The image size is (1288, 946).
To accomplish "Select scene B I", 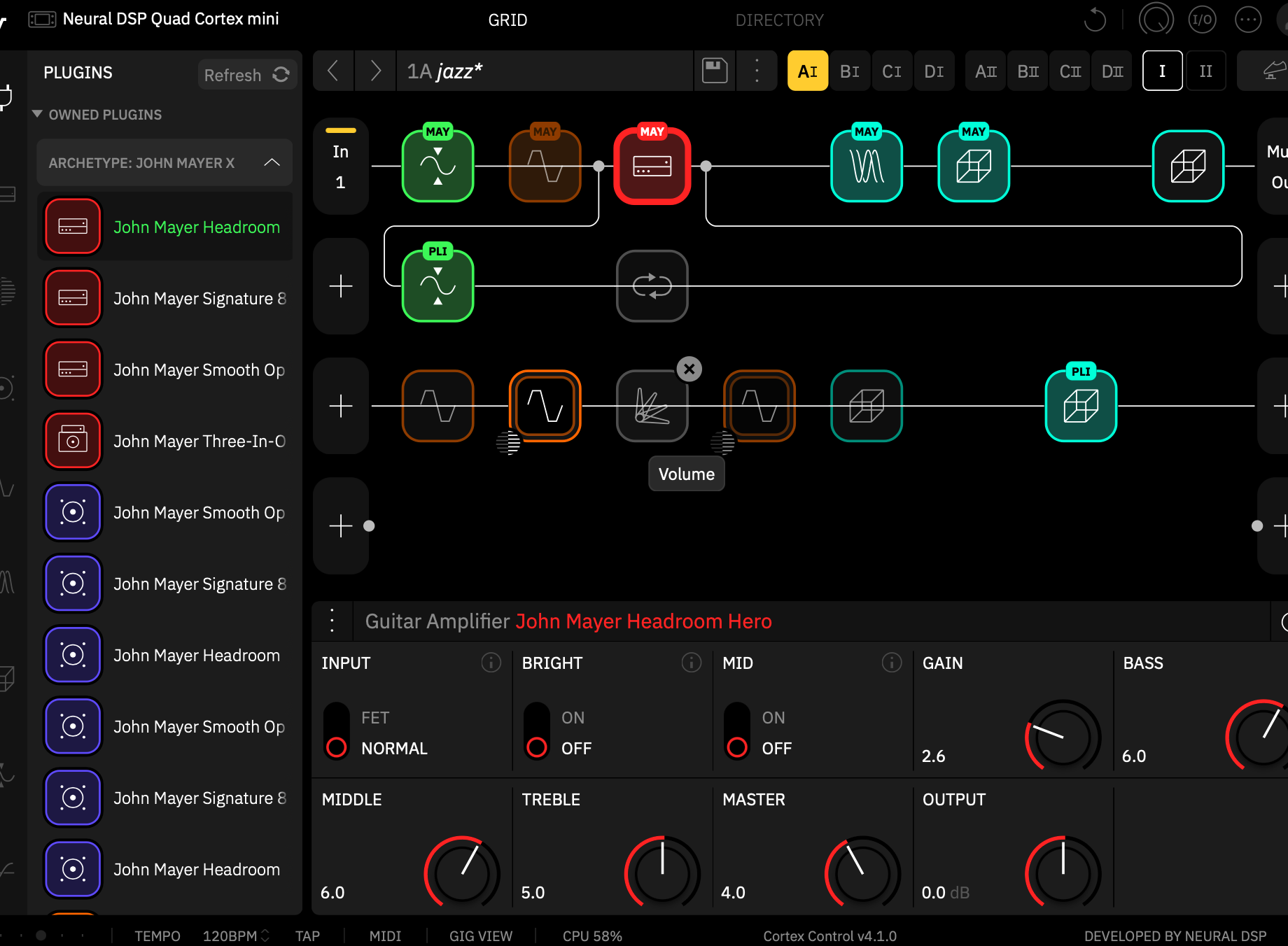I will click(850, 71).
